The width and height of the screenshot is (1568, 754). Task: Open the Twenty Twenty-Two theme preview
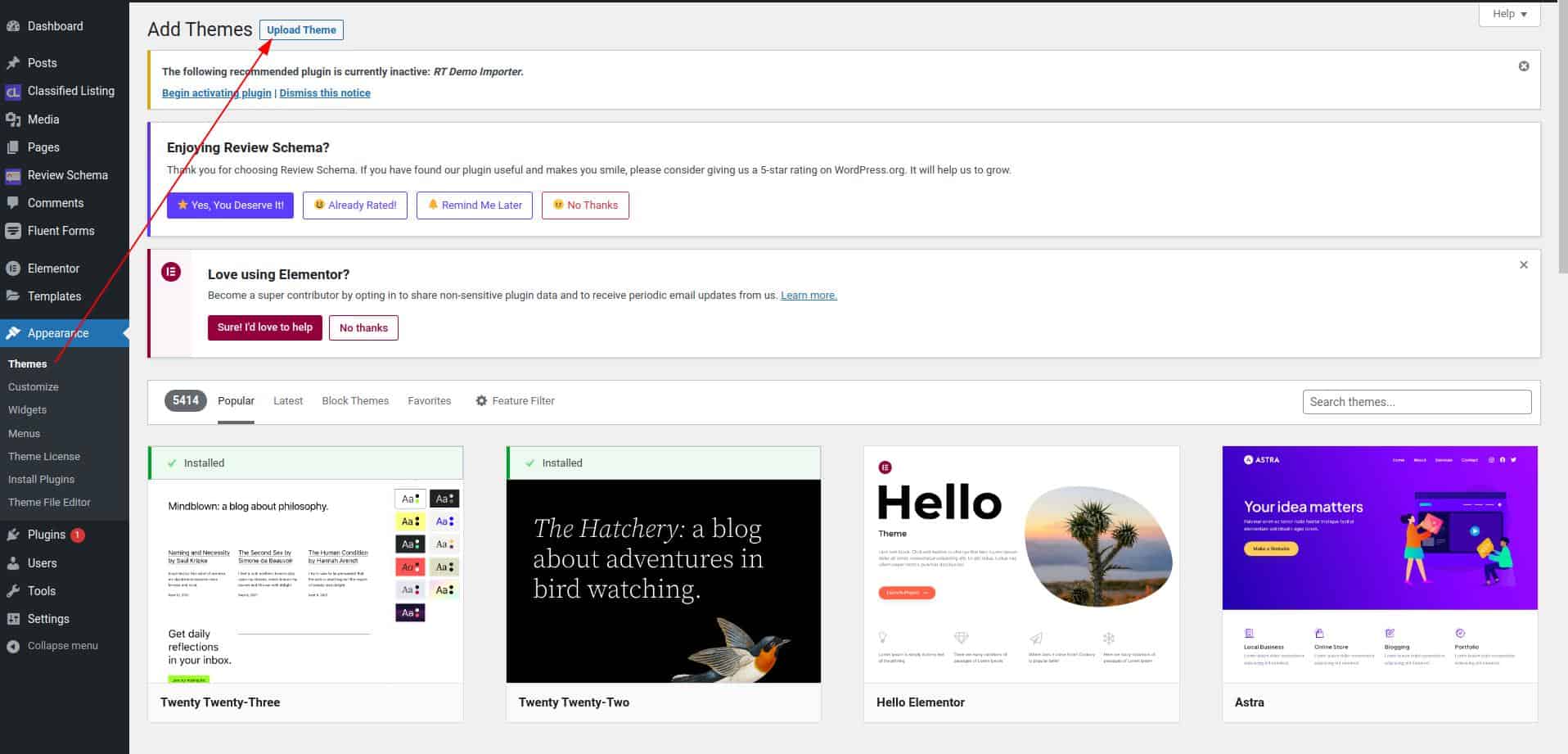tap(664, 580)
